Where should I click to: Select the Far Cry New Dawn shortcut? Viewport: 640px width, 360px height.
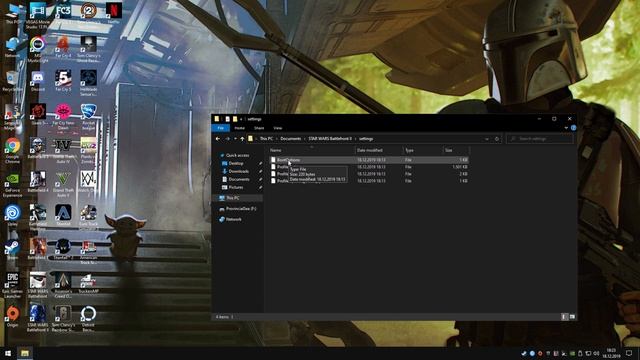click(x=63, y=116)
